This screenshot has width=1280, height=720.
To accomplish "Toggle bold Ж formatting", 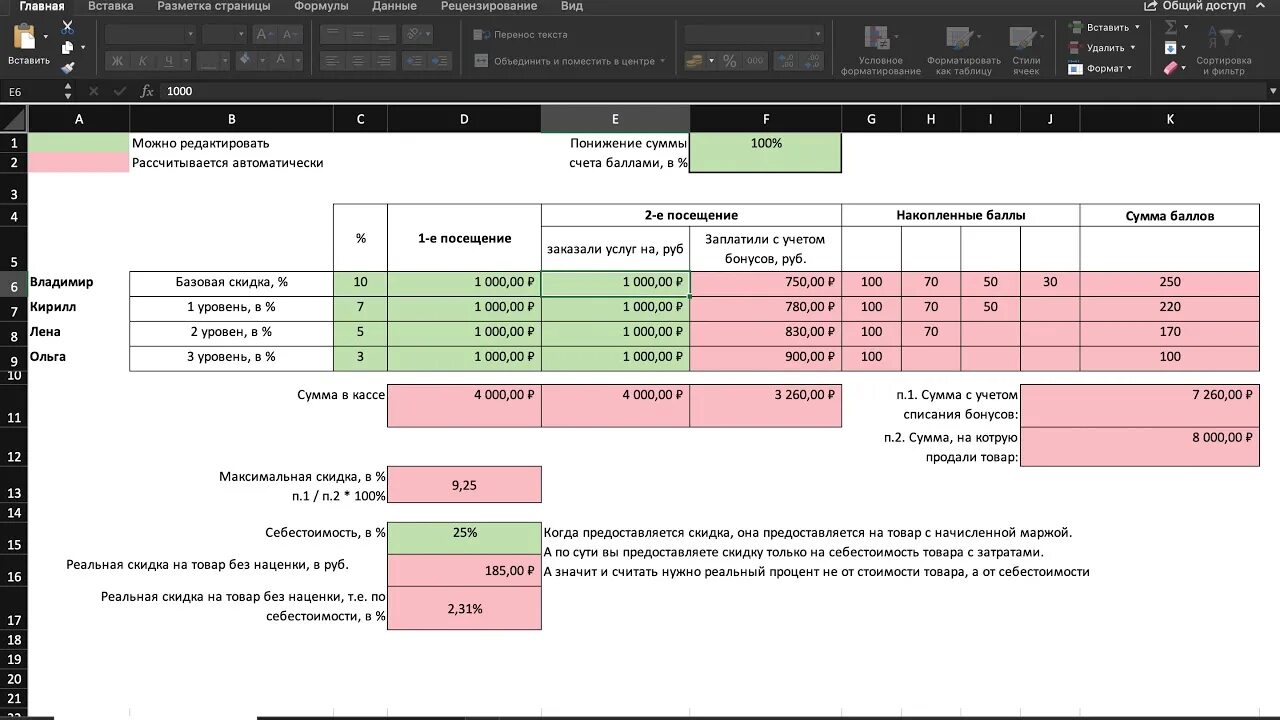I will [117, 61].
